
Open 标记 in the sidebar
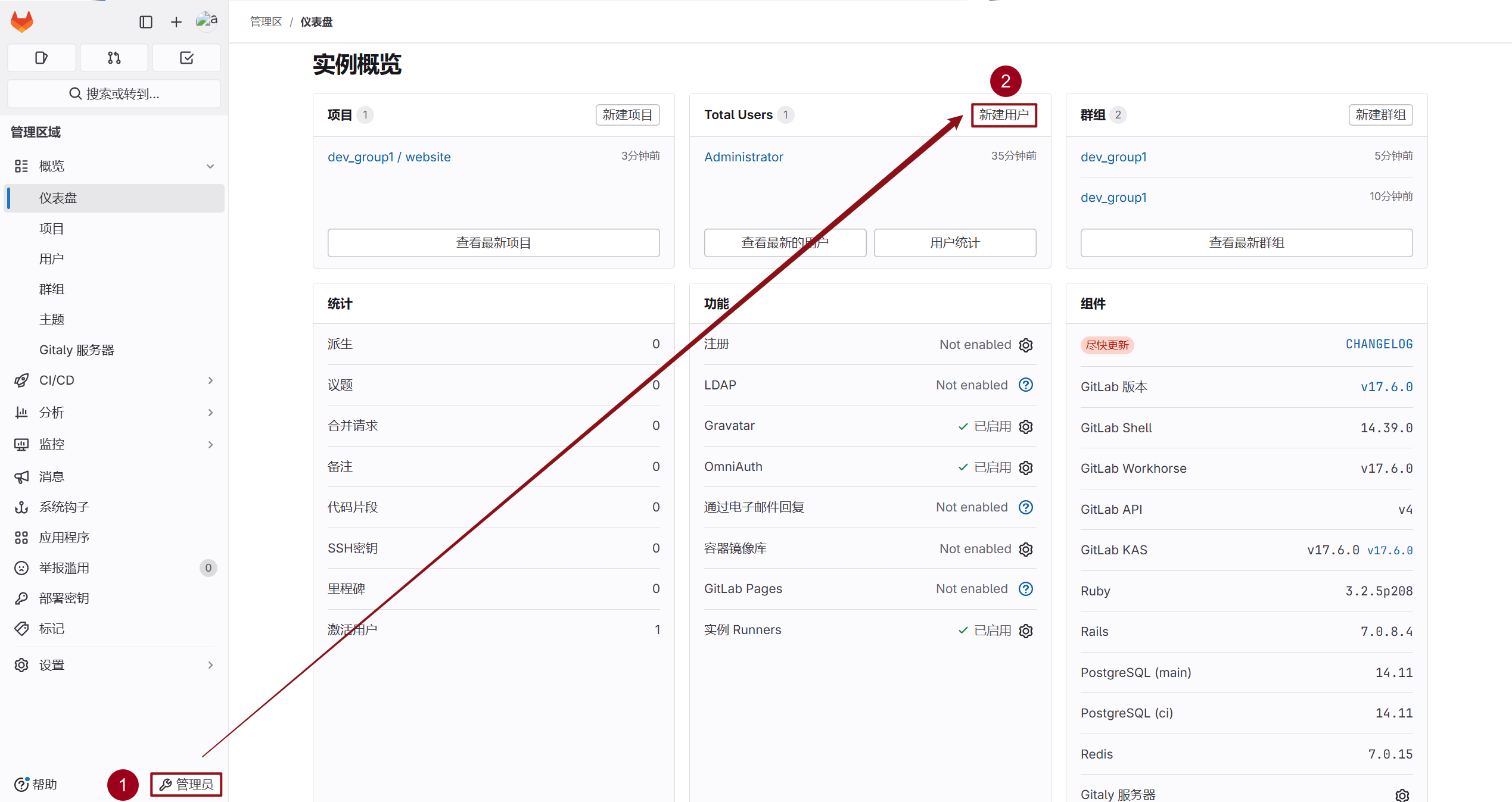[114, 629]
